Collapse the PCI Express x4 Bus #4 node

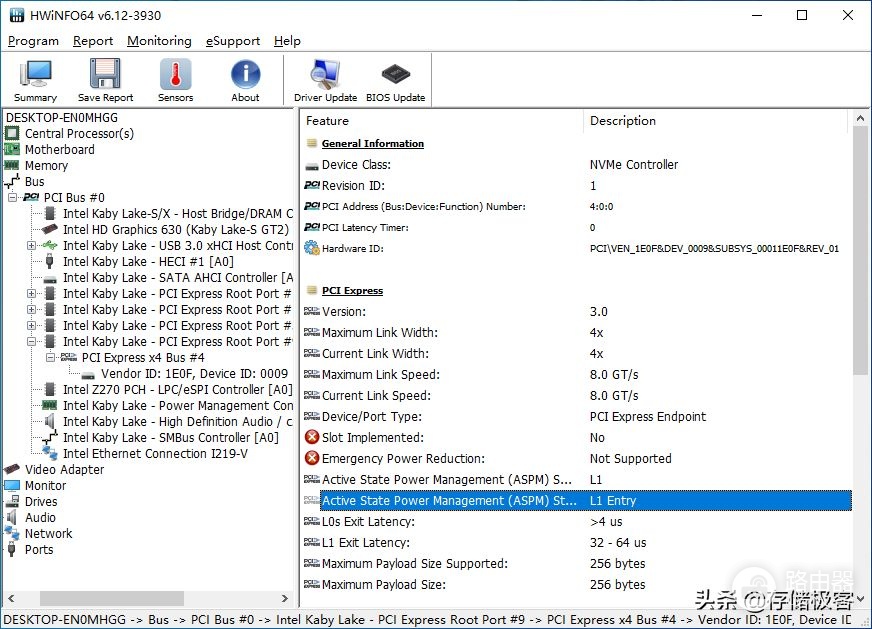point(51,357)
